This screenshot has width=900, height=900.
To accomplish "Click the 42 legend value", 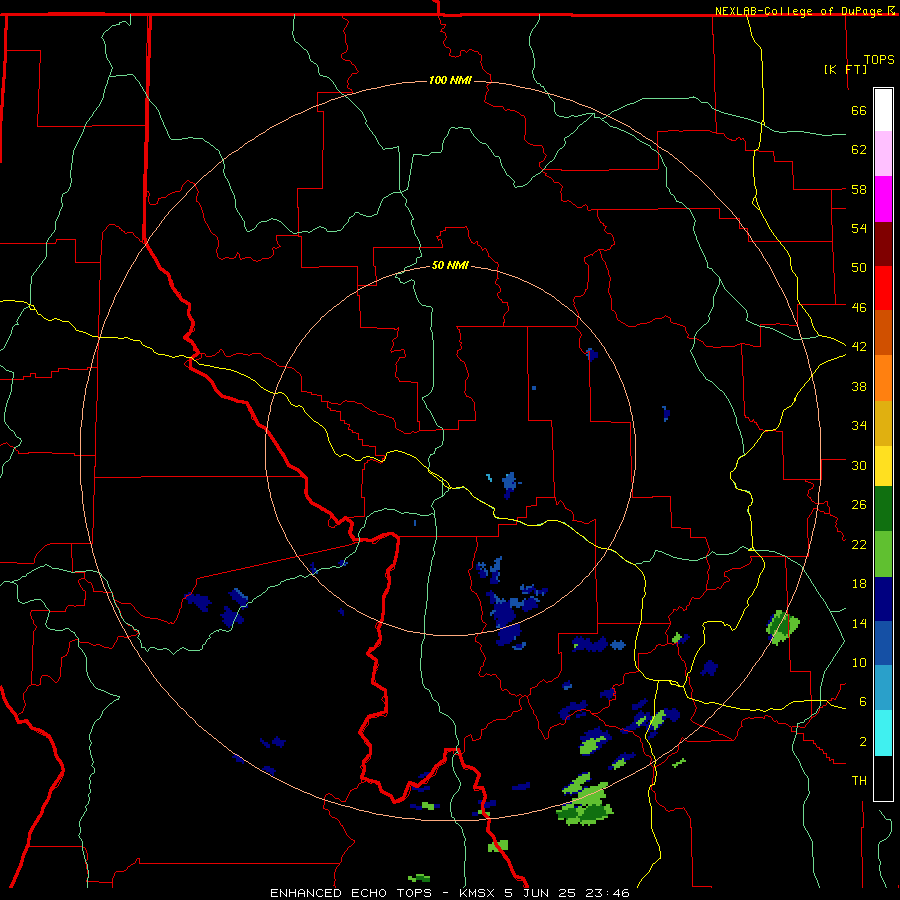I will tap(859, 347).
